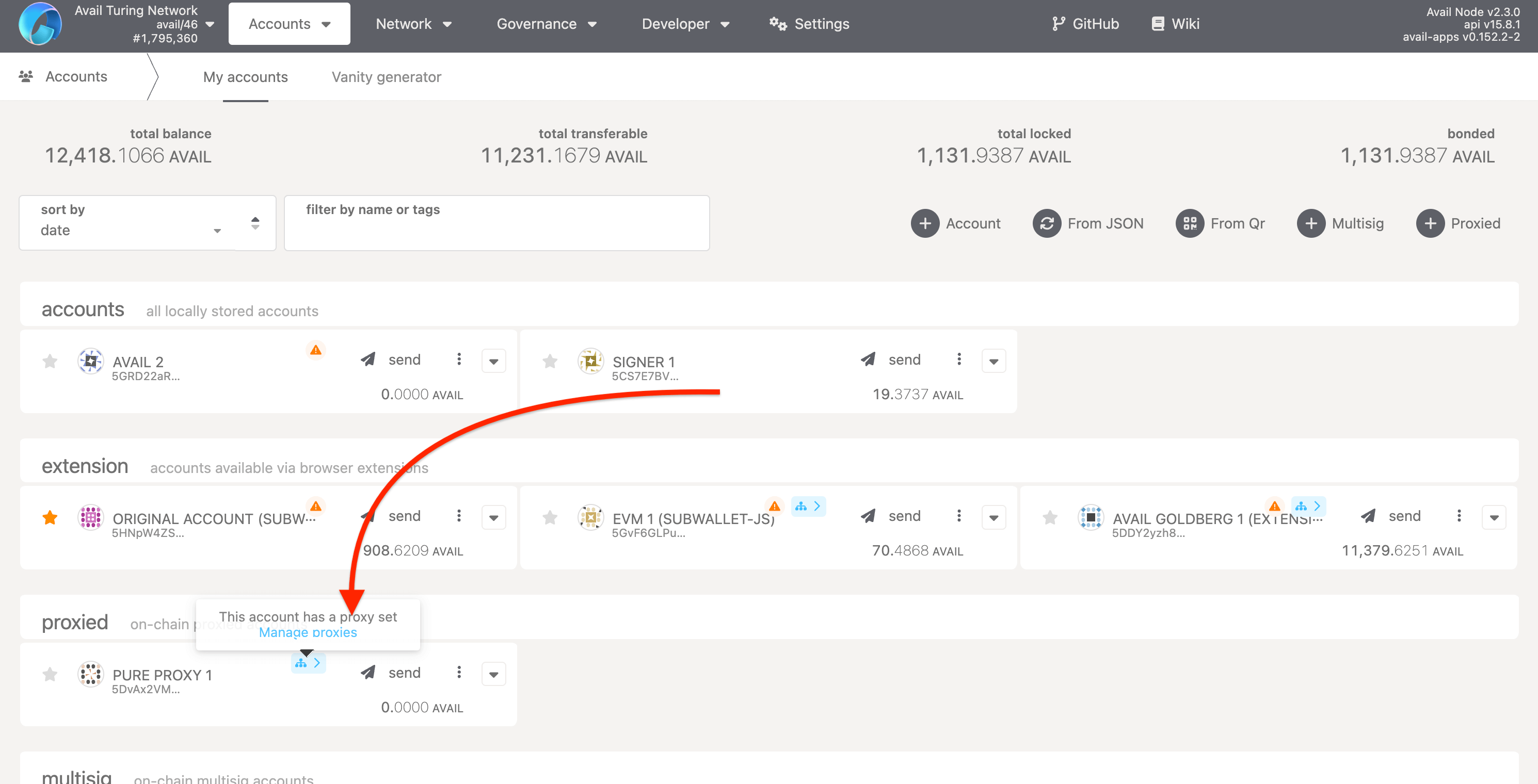Open three-dot menu for AVAIL 2 account
Viewport: 1538px width, 784px height.
pyautogui.click(x=458, y=359)
